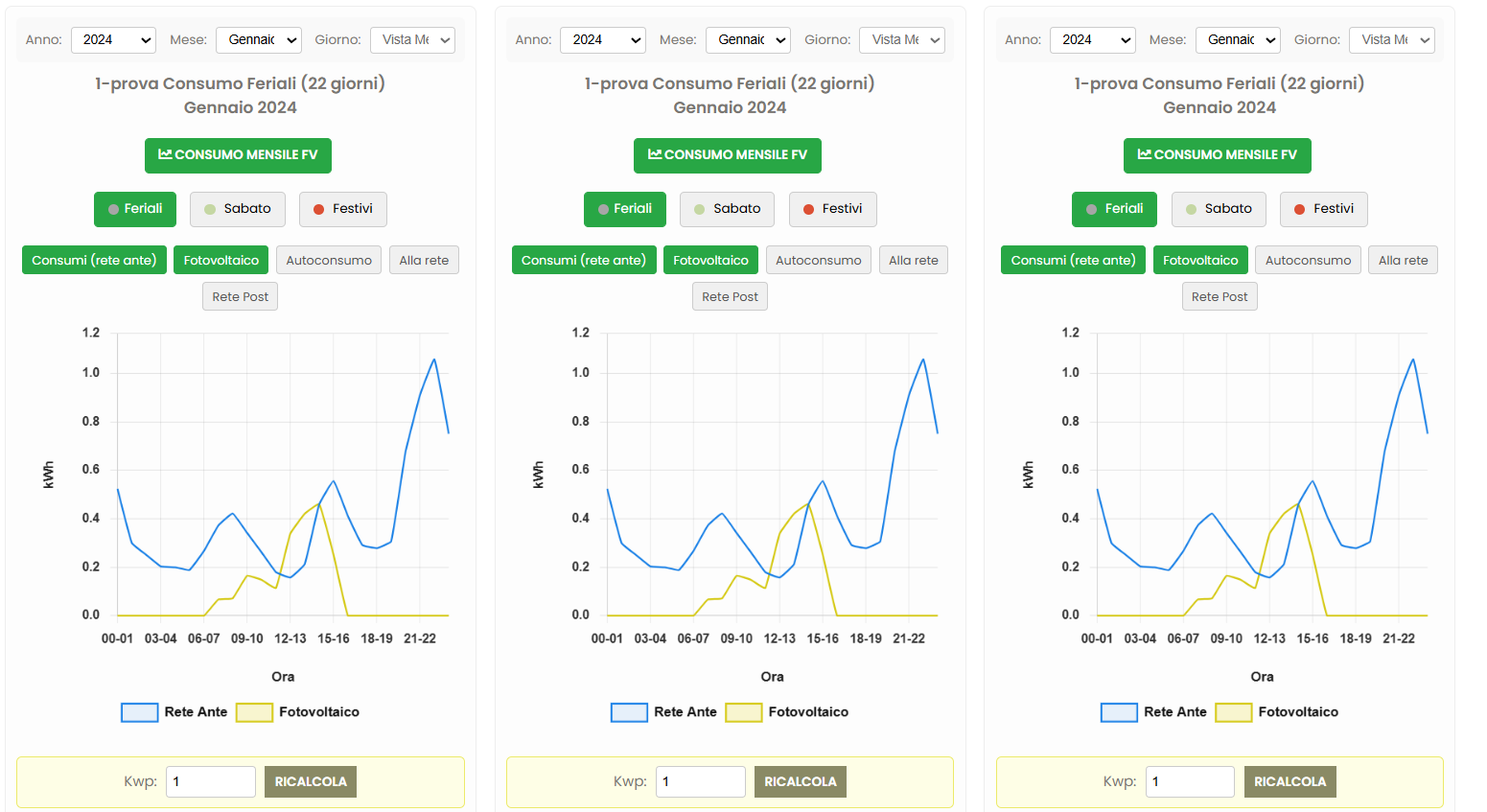The image size is (1487, 812).
Task: Expand the Giorno dropdown in right panel
Action: 1391,40
